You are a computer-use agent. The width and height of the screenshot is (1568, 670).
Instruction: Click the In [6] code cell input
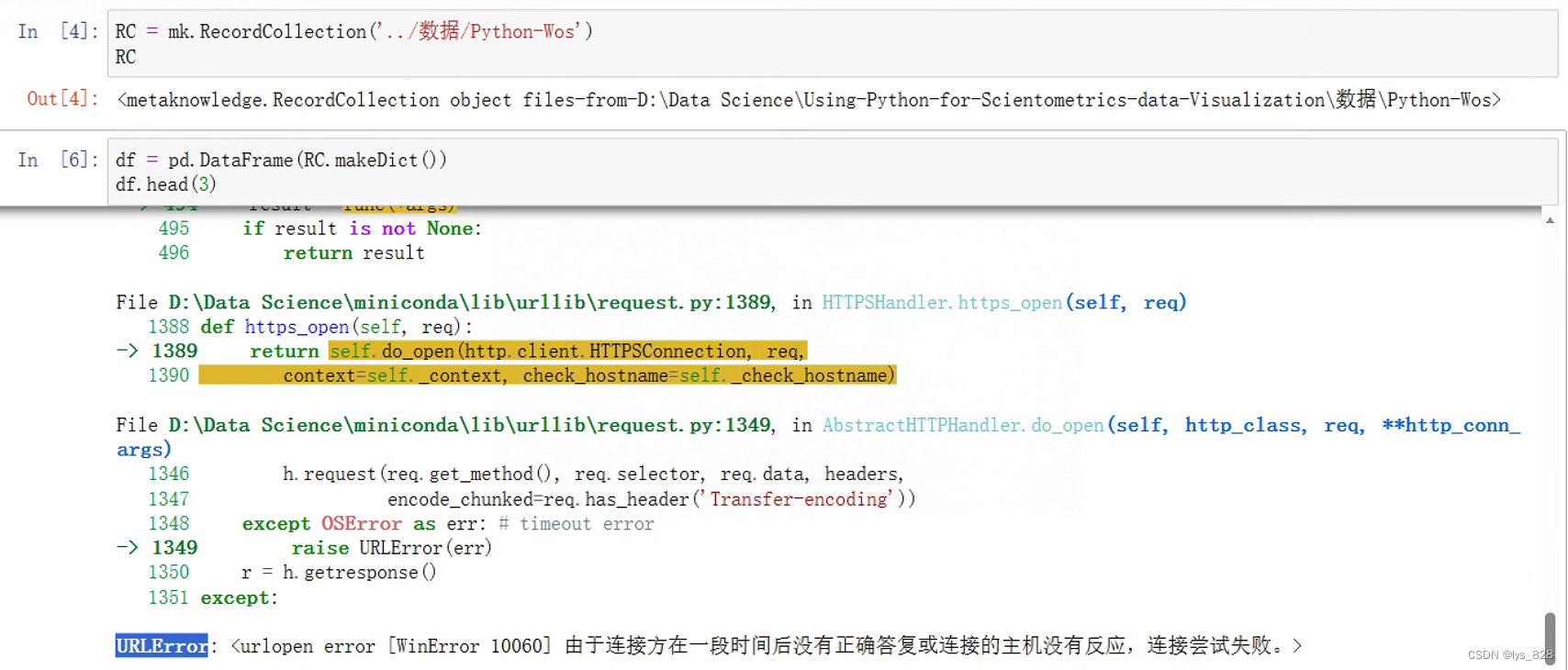(832, 172)
